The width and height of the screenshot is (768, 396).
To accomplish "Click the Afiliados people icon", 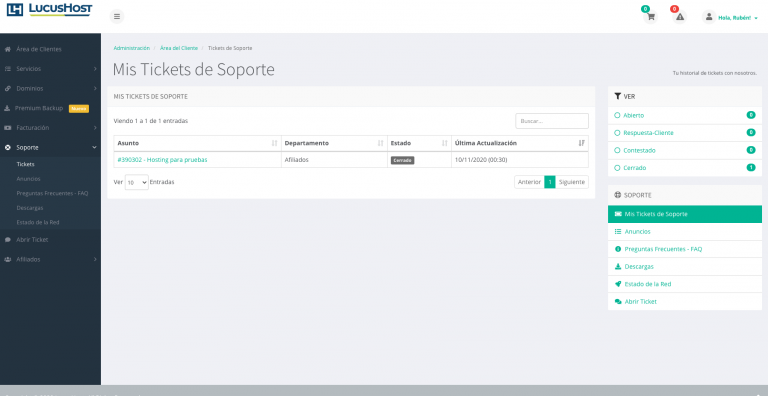I will click(x=7, y=259).
